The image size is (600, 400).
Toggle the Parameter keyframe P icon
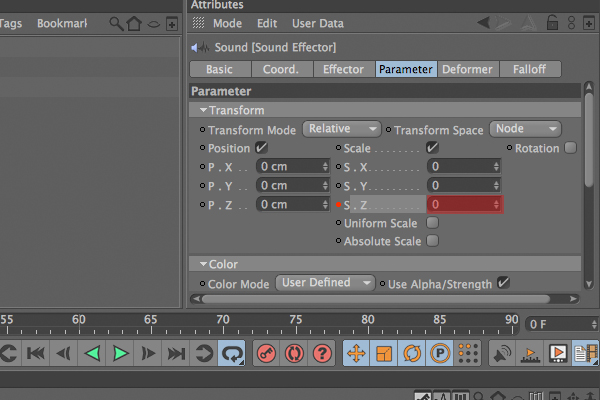click(x=440, y=353)
